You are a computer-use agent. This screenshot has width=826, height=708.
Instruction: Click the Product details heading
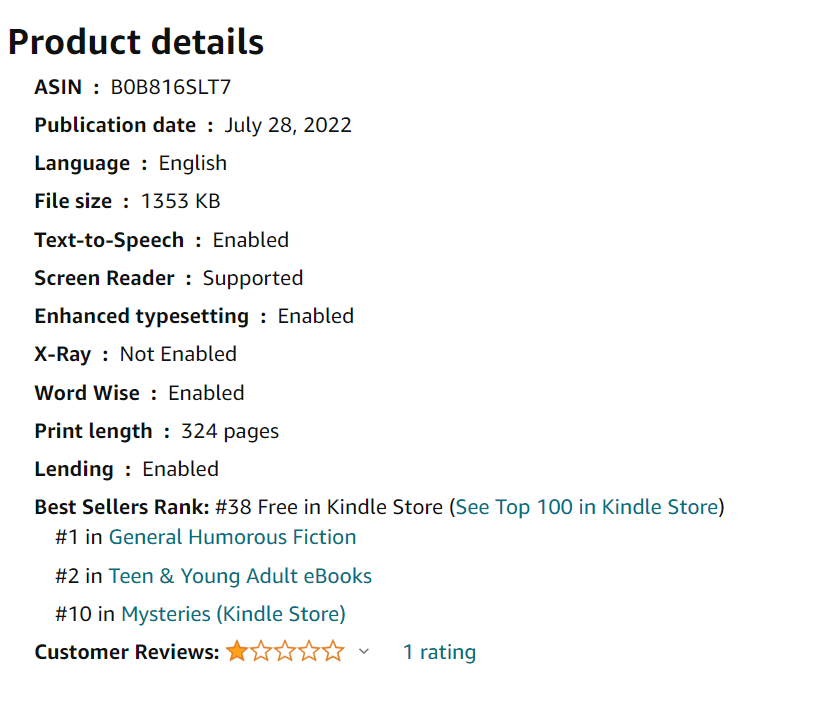coord(136,42)
